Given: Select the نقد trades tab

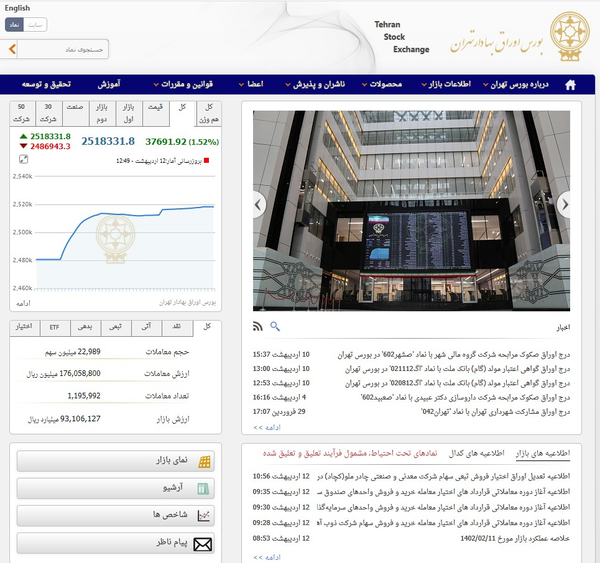Looking at the screenshot, I should point(177,328).
